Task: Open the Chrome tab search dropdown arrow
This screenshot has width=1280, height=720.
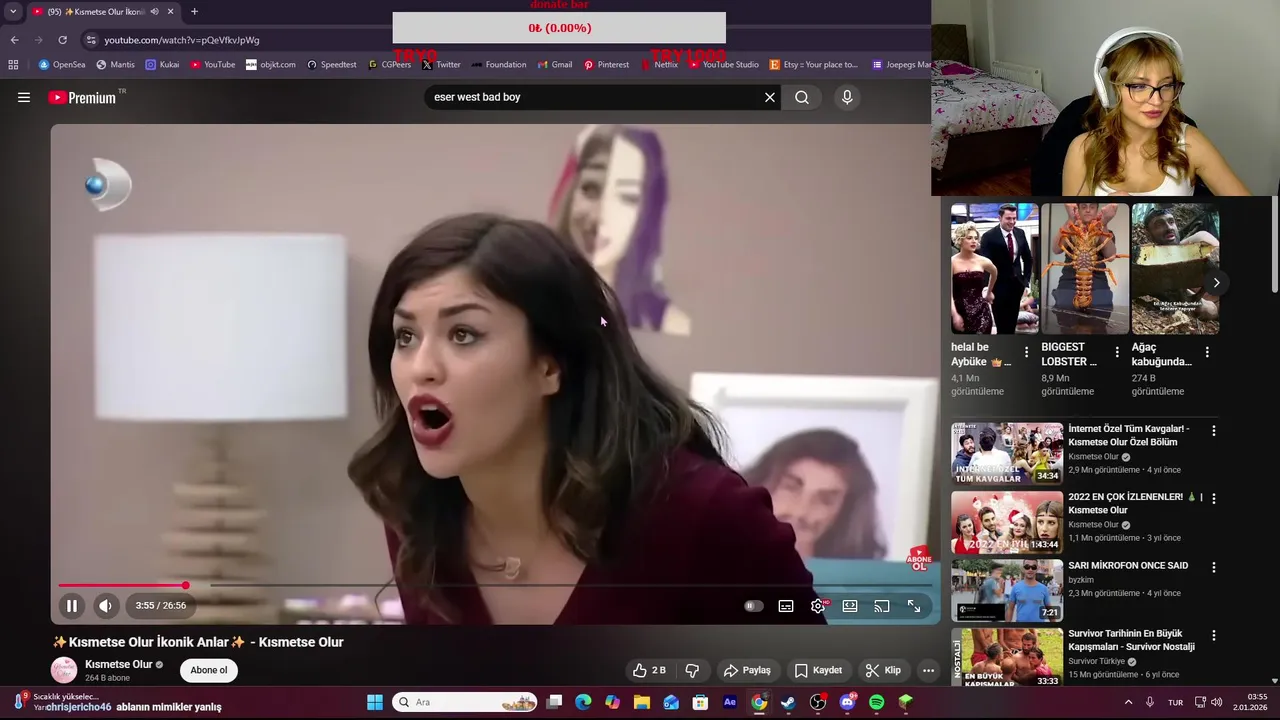Action: tap(13, 12)
